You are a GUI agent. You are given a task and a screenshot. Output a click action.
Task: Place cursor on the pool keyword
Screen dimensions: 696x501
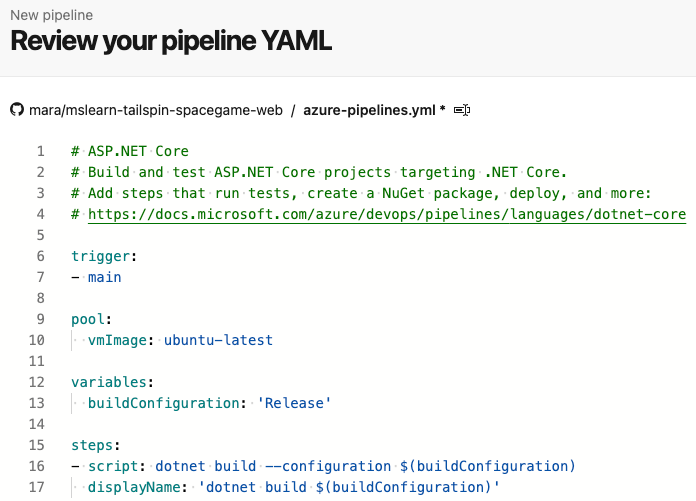(89, 319)
